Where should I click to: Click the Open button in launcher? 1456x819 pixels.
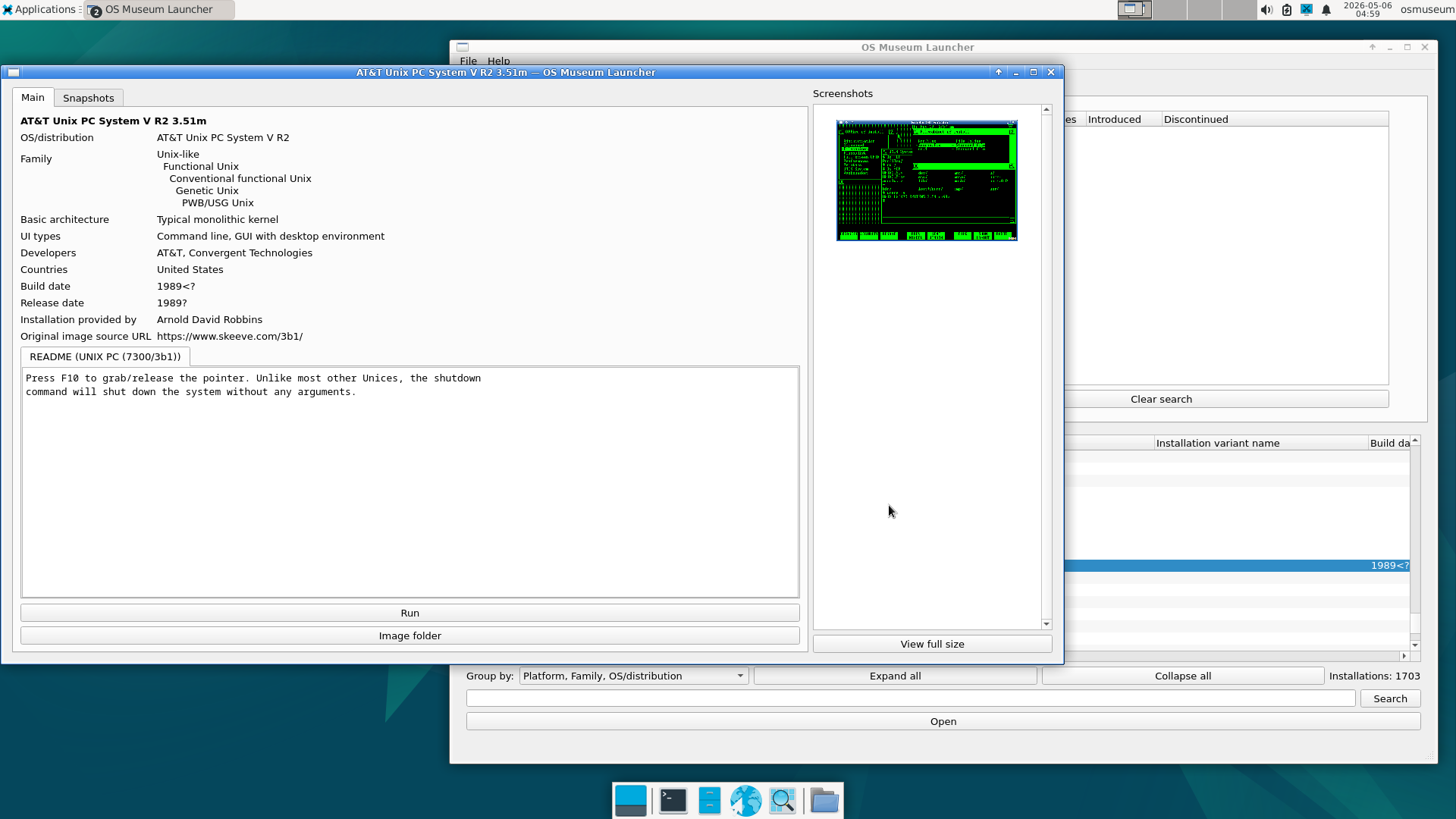[943, 721]
